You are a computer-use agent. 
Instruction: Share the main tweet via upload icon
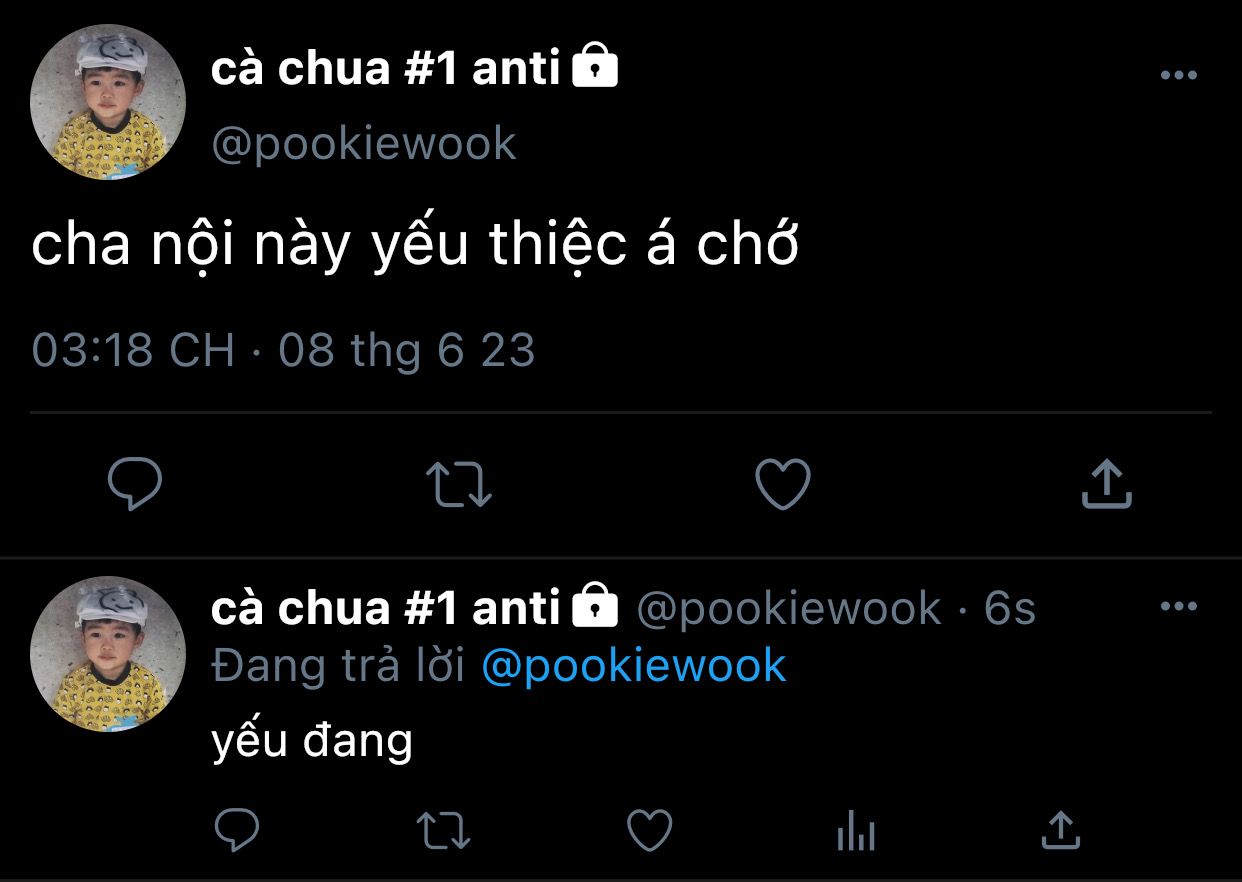(1107, 484)
